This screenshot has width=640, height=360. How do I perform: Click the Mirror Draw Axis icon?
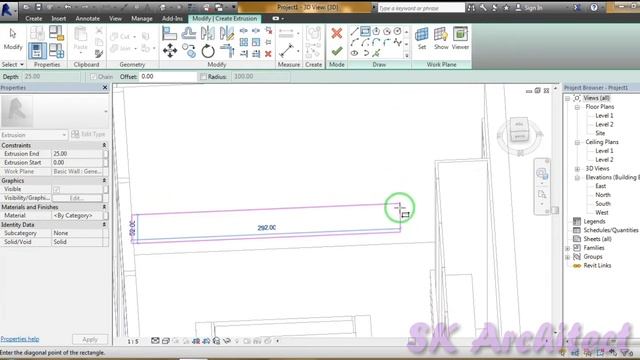(x=227, y=33)
